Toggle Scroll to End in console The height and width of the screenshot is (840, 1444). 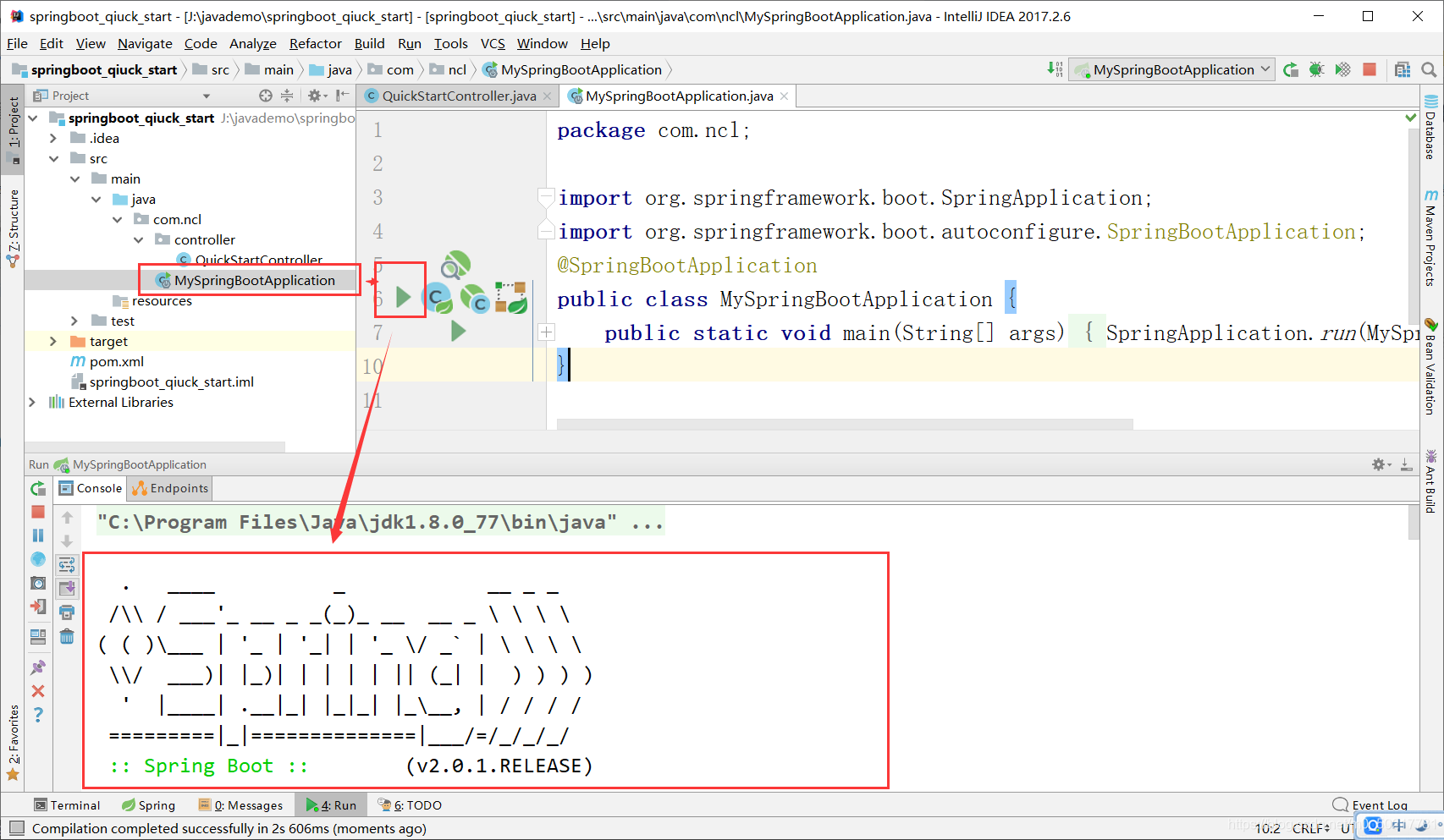click(x=67, y=588)
